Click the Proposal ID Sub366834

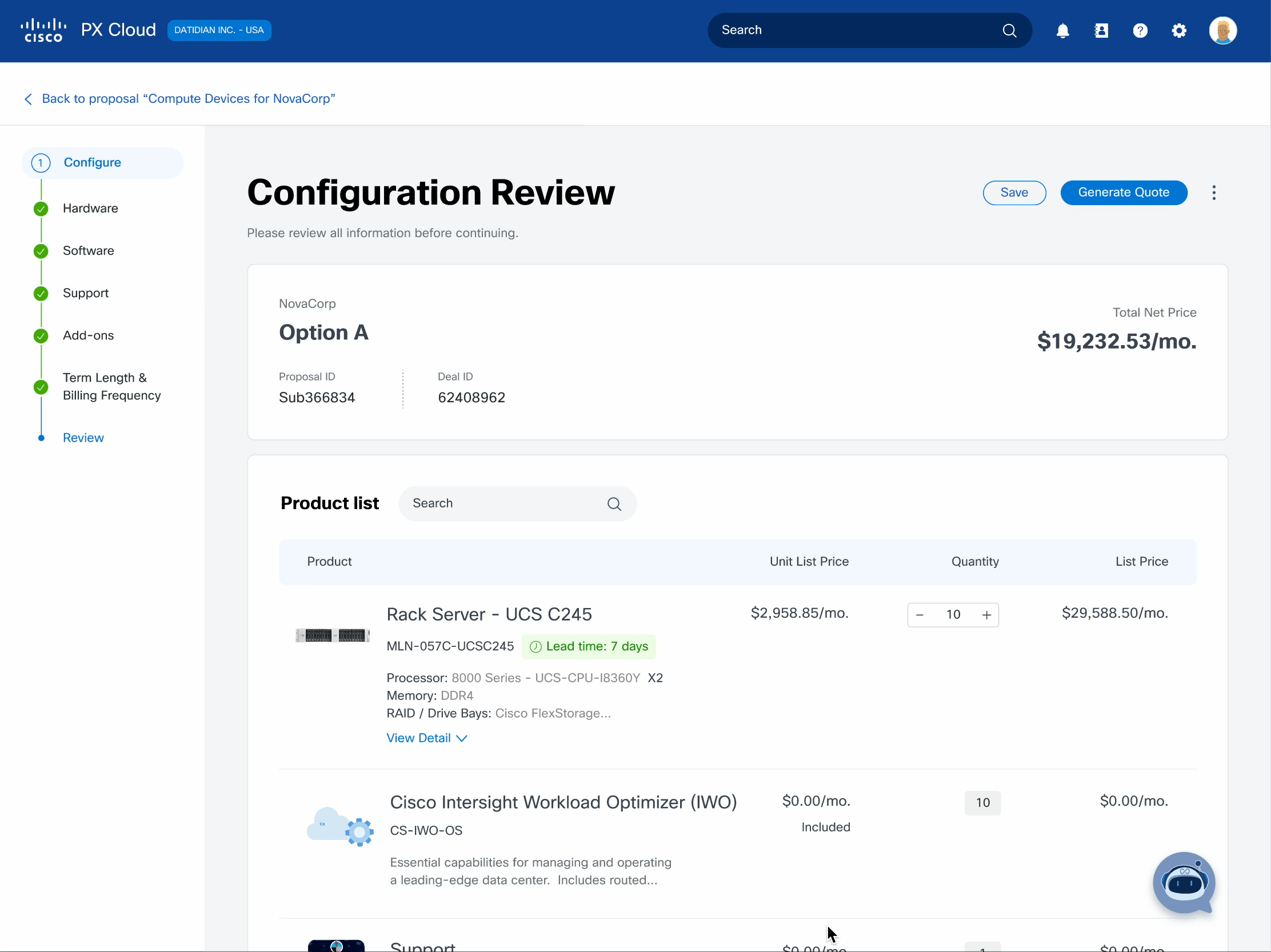pos(317,398)
